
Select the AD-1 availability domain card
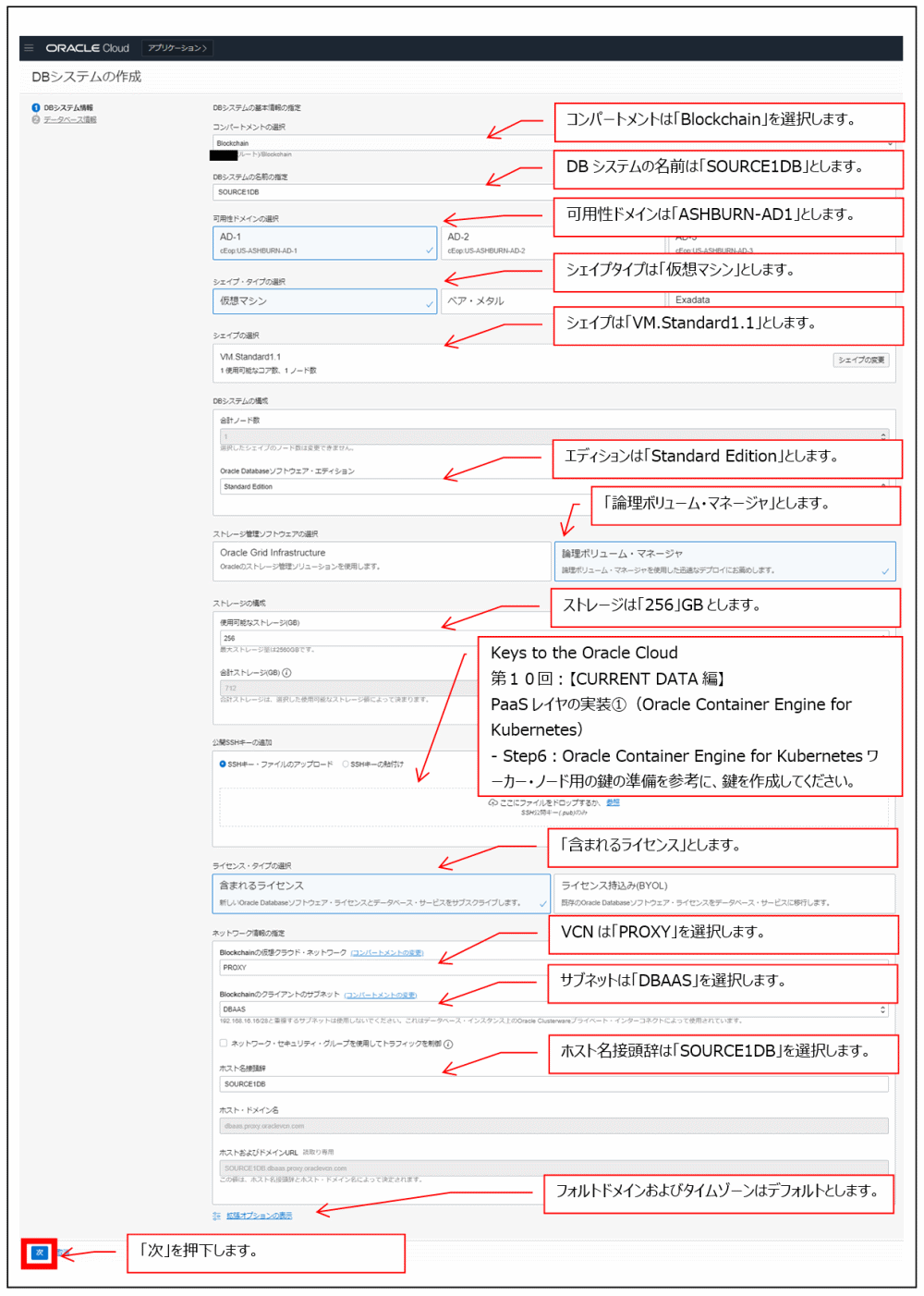(x=325, y=243)
